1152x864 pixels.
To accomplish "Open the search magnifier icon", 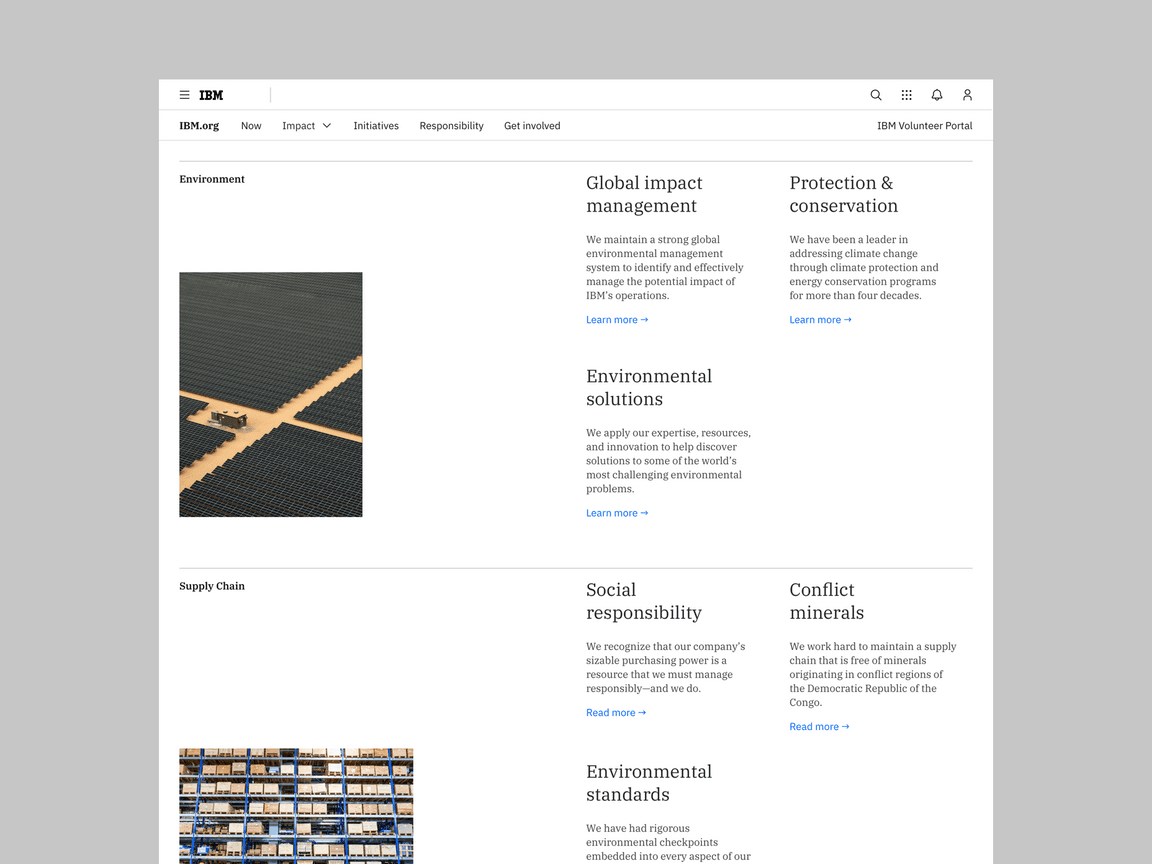I will (876, 95).
